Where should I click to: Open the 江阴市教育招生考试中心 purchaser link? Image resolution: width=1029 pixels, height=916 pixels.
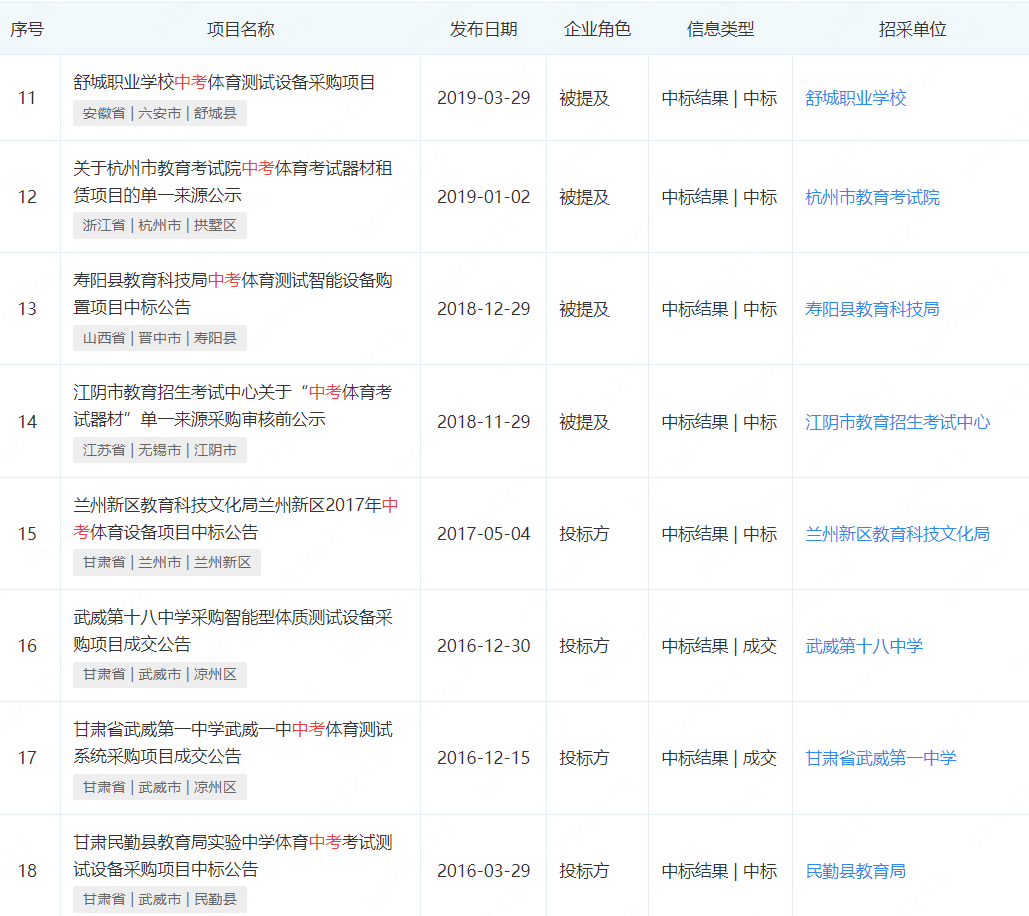coord(897,422)
